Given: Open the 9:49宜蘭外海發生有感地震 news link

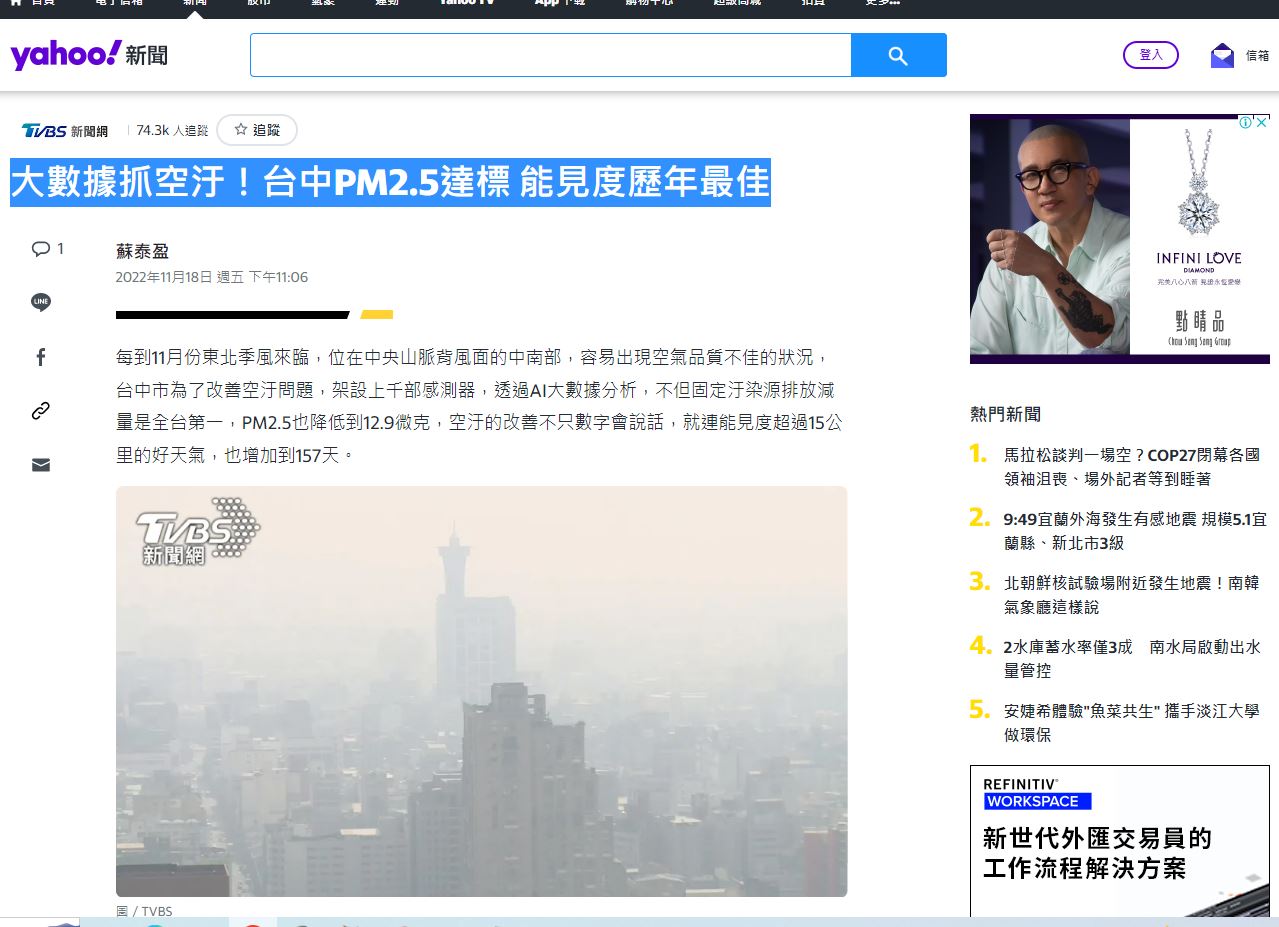Looking at the screenshot, I should [1135, 531].
